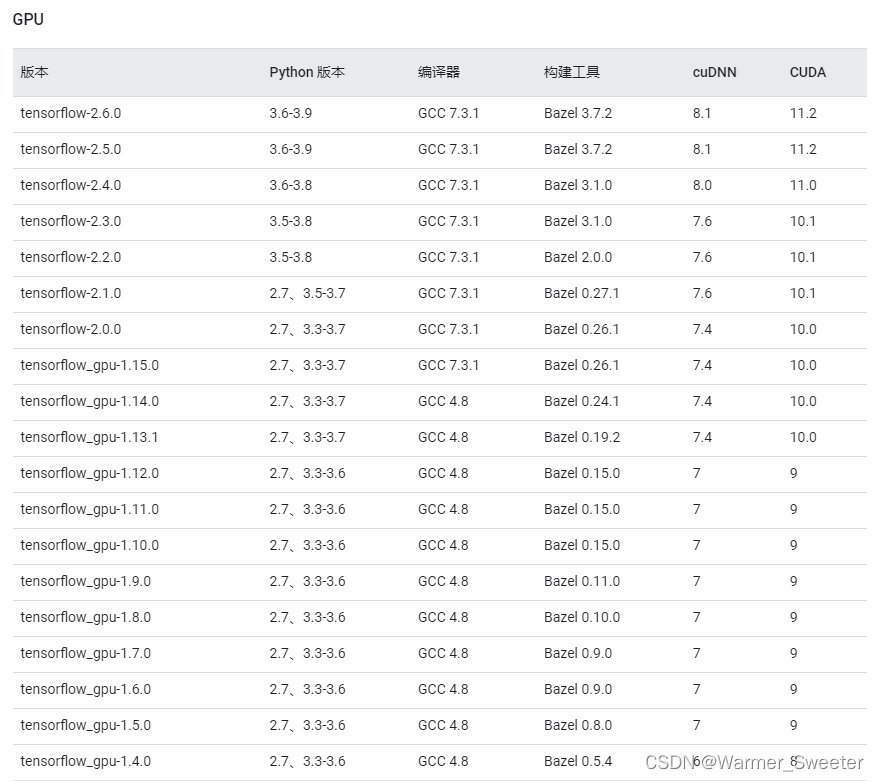This screenshot has width=879, height=781.
Task: Select the tensorflow-2.4.0 cell
Action: (71, 185)
